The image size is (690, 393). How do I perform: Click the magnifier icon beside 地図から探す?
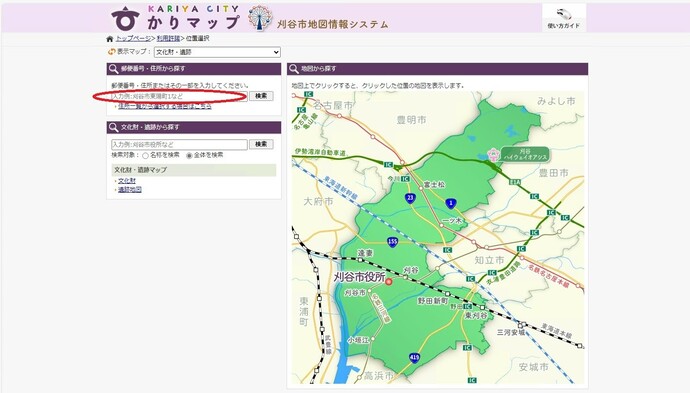pos(294,69)
